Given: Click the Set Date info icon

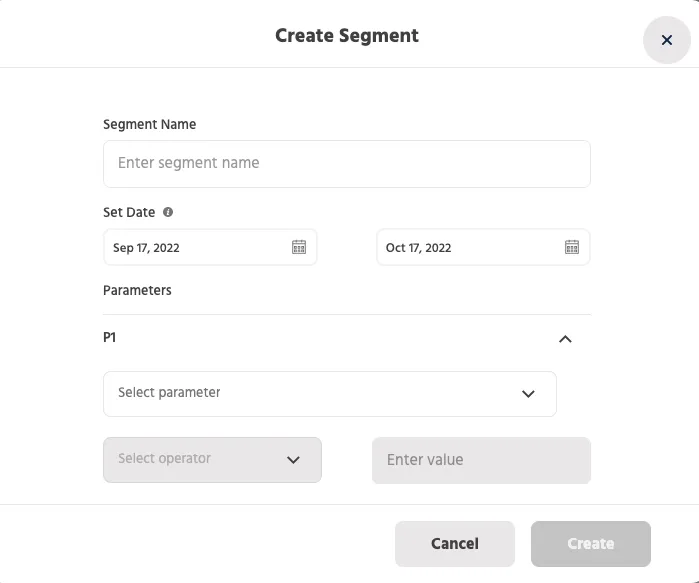Looking at the screenshot, I should (x=168, y=212).
